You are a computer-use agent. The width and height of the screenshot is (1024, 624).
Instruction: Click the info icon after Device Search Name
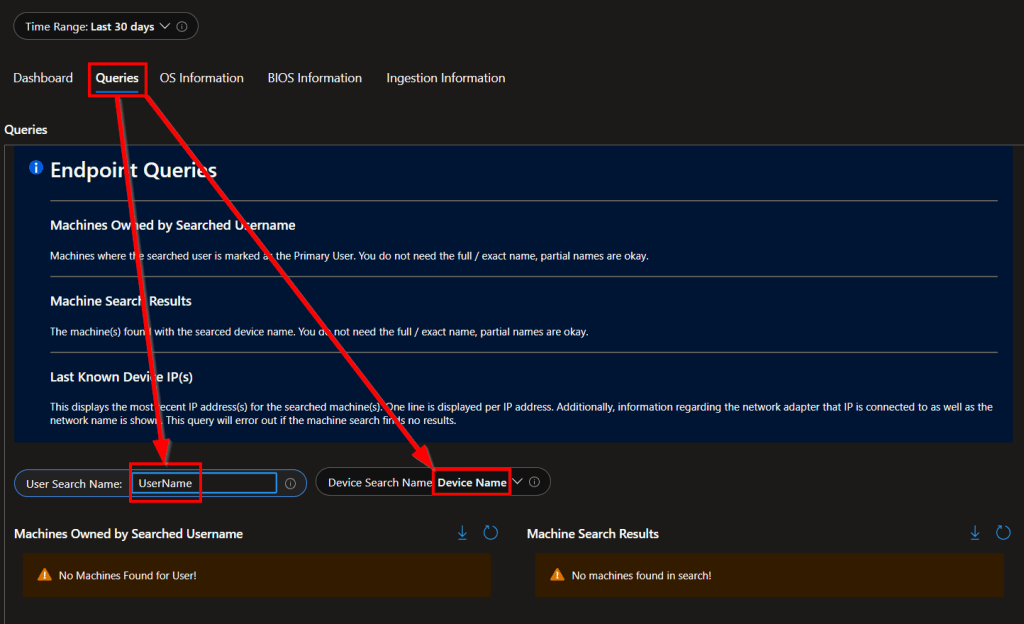[534, 482]
